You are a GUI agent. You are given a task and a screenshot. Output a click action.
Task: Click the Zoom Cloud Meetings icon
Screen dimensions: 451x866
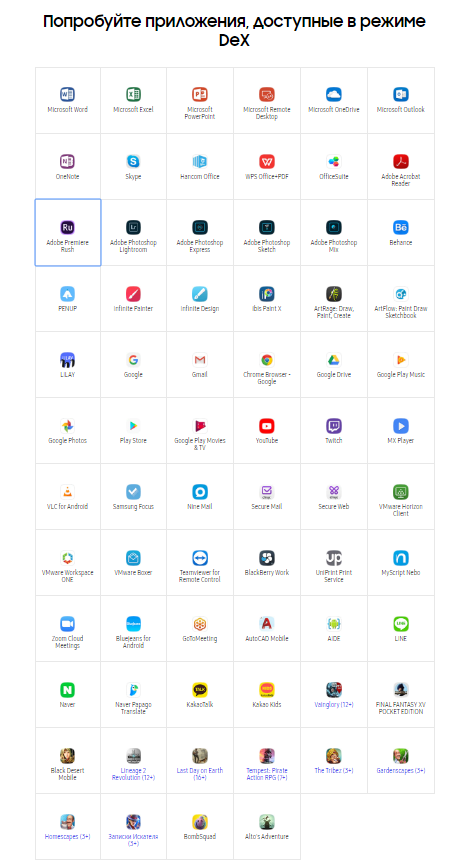[67, 624]
